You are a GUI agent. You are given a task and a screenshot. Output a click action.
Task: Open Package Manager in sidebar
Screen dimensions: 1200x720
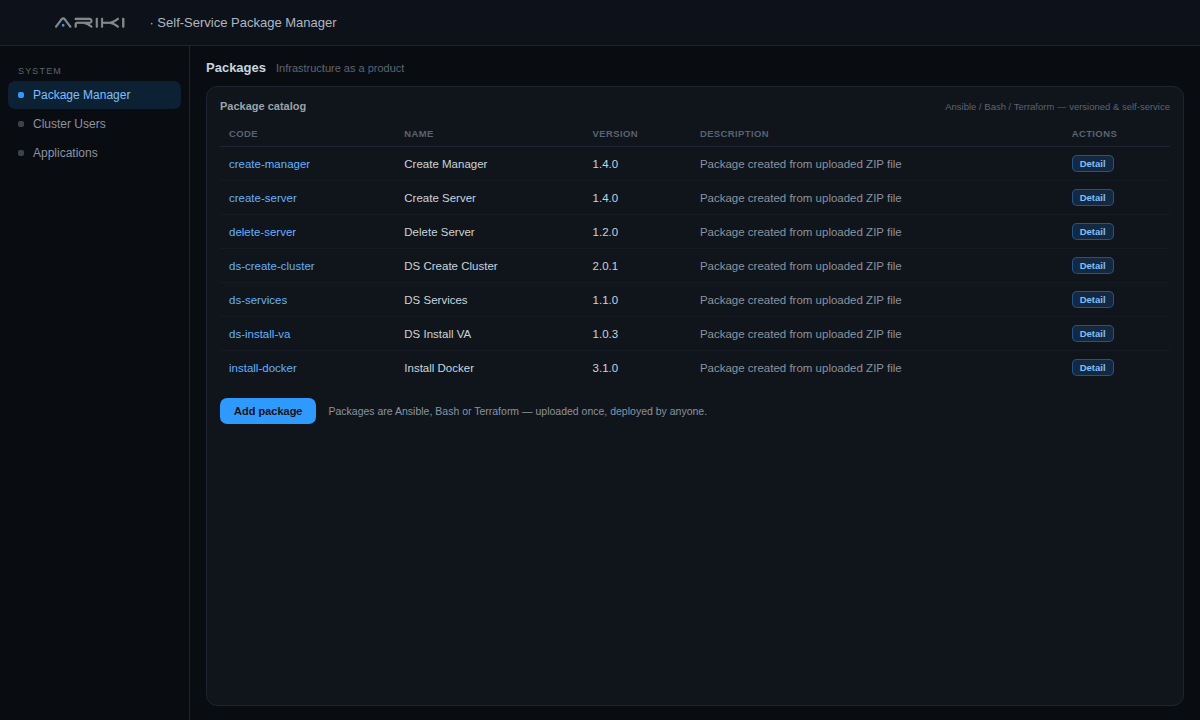tap(94, 95)
